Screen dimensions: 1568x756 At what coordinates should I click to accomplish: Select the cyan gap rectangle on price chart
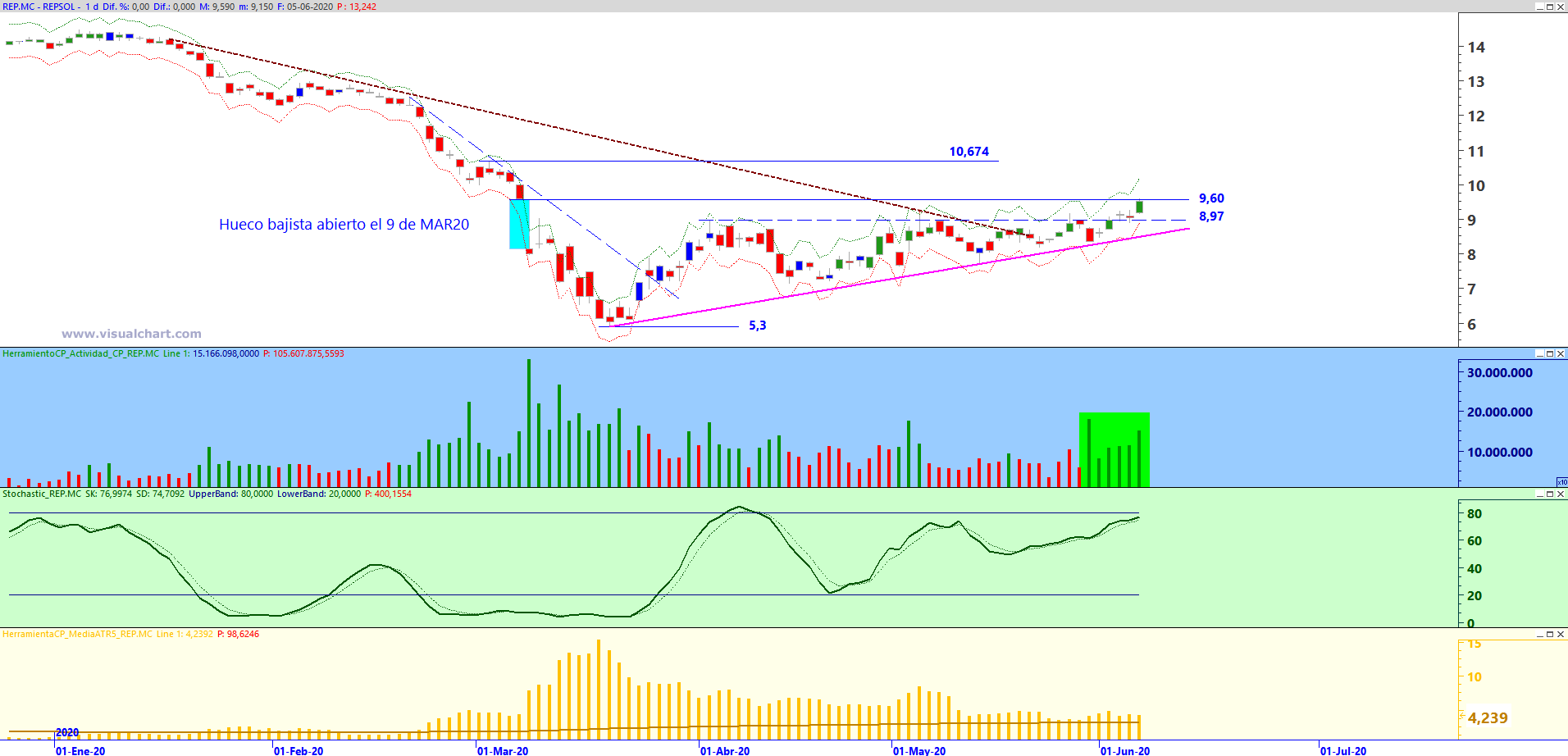pos(519,224)
